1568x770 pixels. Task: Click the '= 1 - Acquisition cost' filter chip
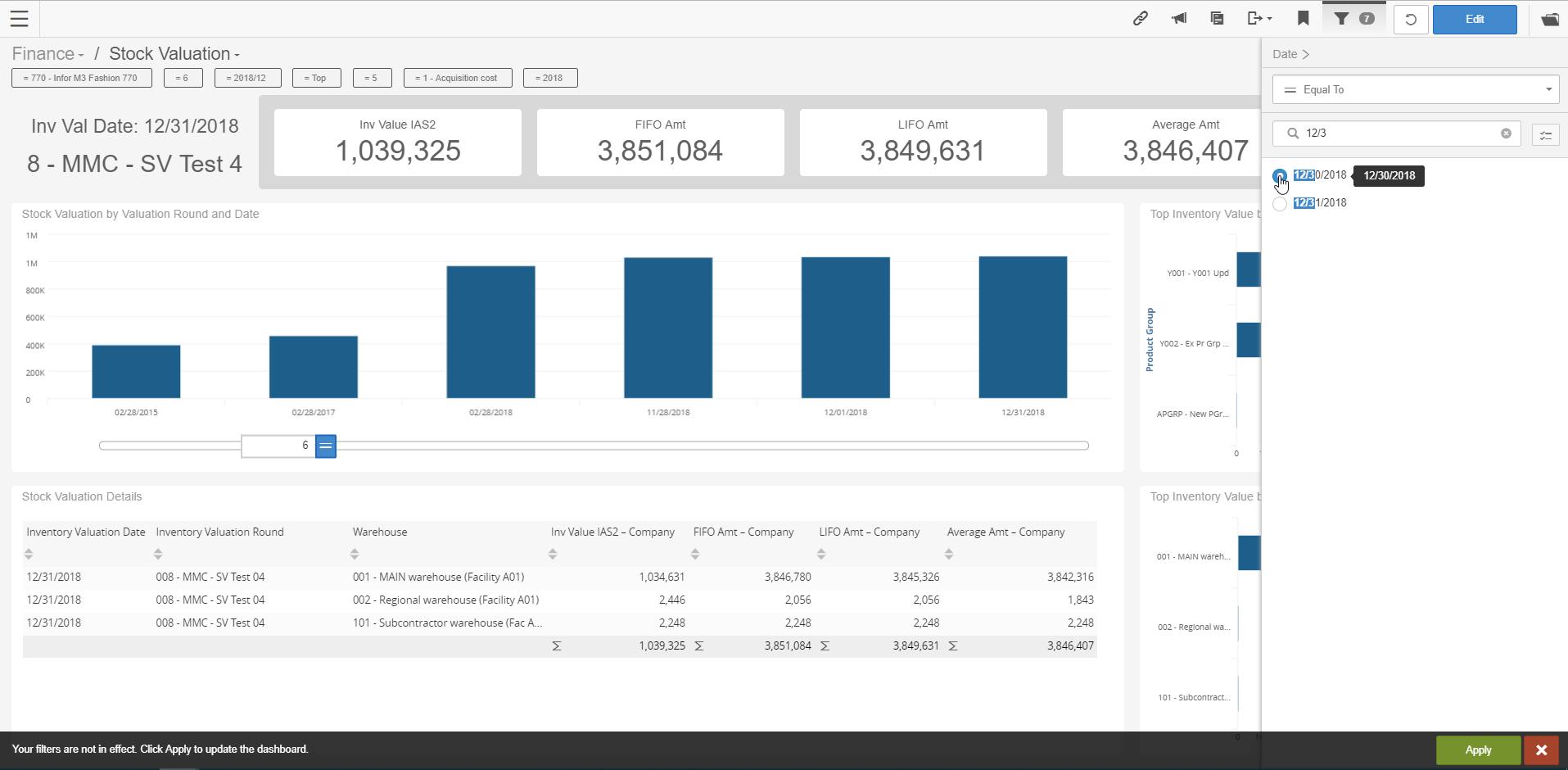pyautogui.click(x=458, y=78)
